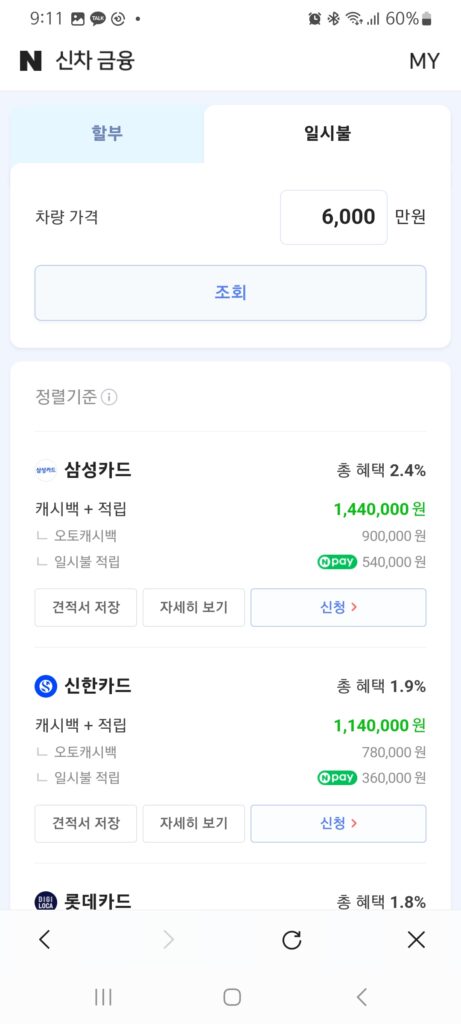View 삼성카드 details with 자세히 보기
Image resolution: width=461 pixels, height=1024 pixels.
click(194, 607)
